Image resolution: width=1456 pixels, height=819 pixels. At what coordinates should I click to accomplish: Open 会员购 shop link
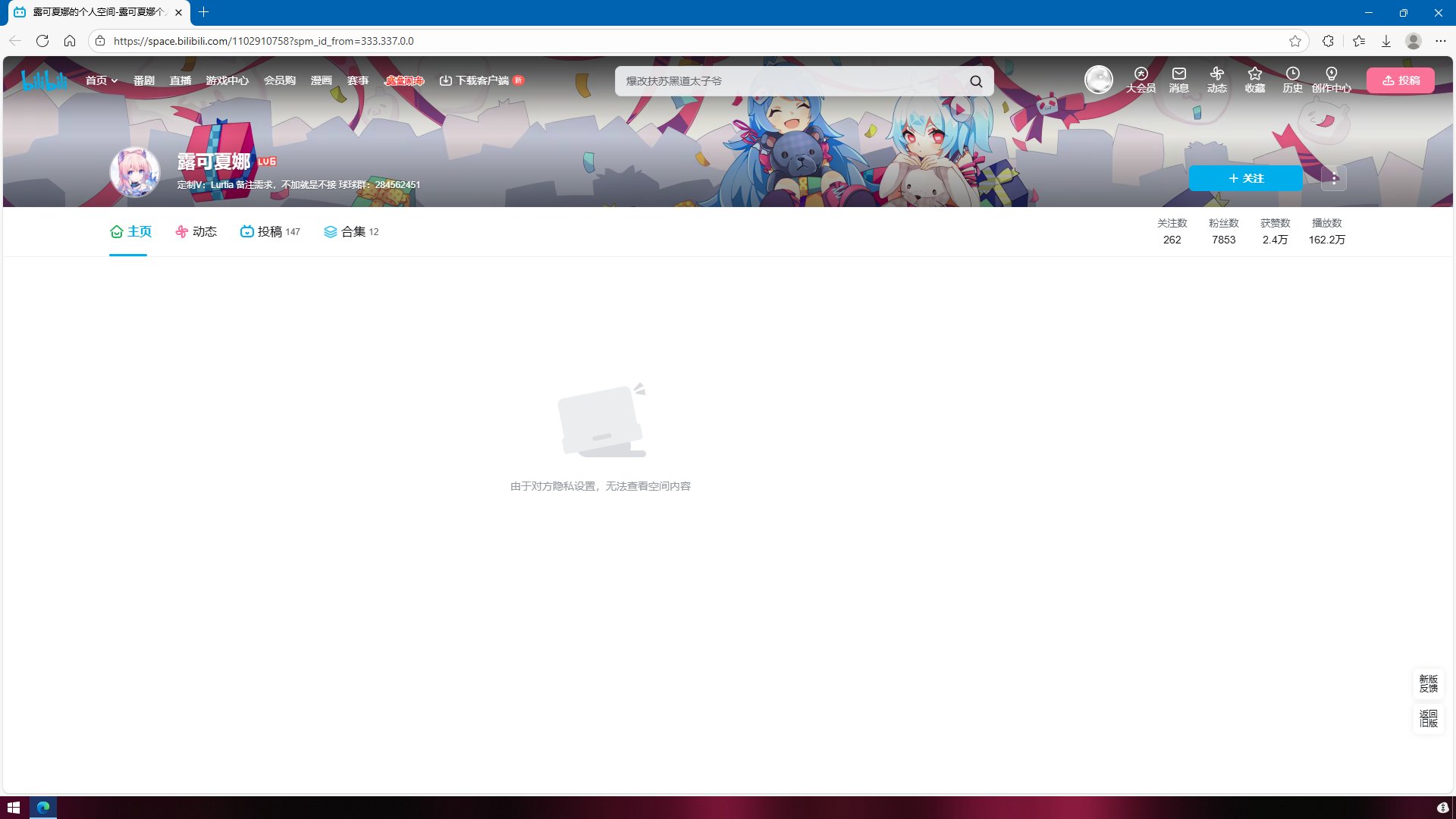coord(279,80)
